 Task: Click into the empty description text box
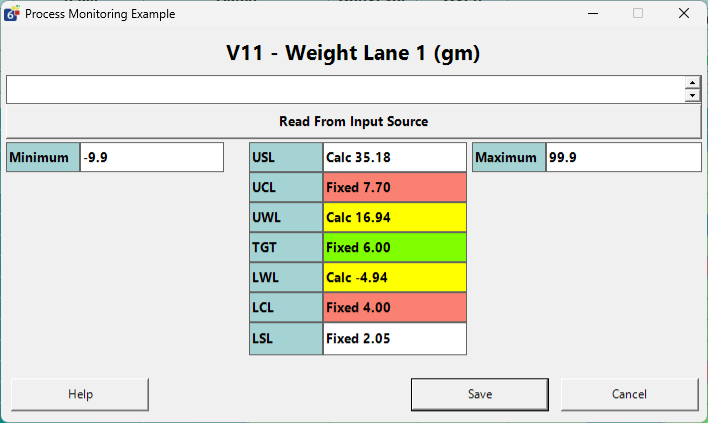click(345, 89)
